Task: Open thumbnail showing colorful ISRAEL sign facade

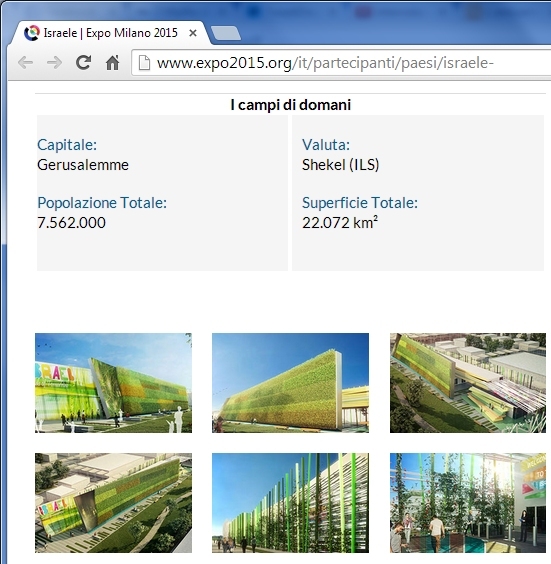Action: click(113, 383)
